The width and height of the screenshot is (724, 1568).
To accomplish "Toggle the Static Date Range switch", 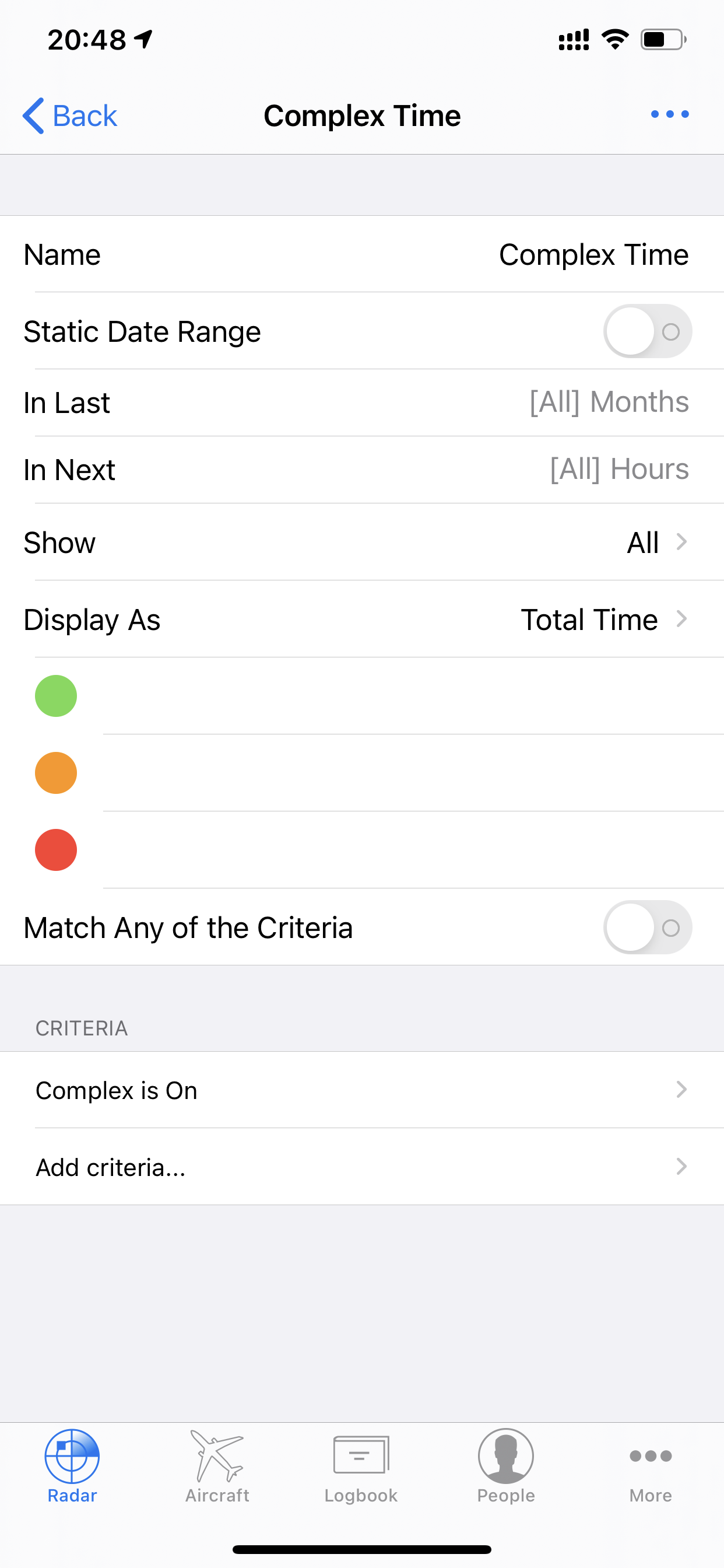I will (647, 331).
